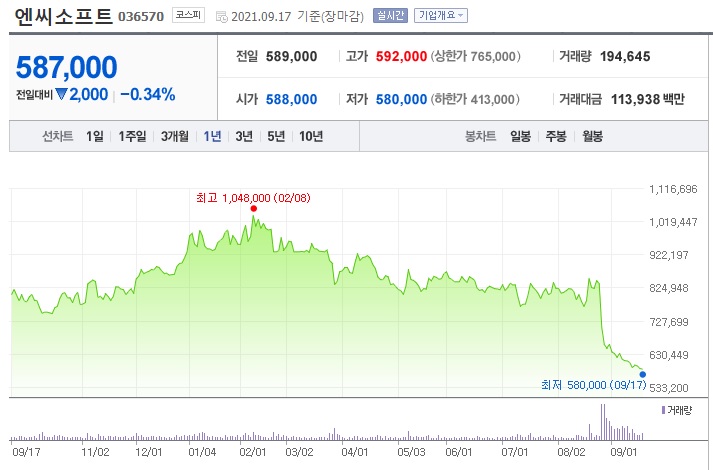Click the red highest-price marker dot
The width and height of the screenshot is (713, 470).
click(x=254, y=209)
